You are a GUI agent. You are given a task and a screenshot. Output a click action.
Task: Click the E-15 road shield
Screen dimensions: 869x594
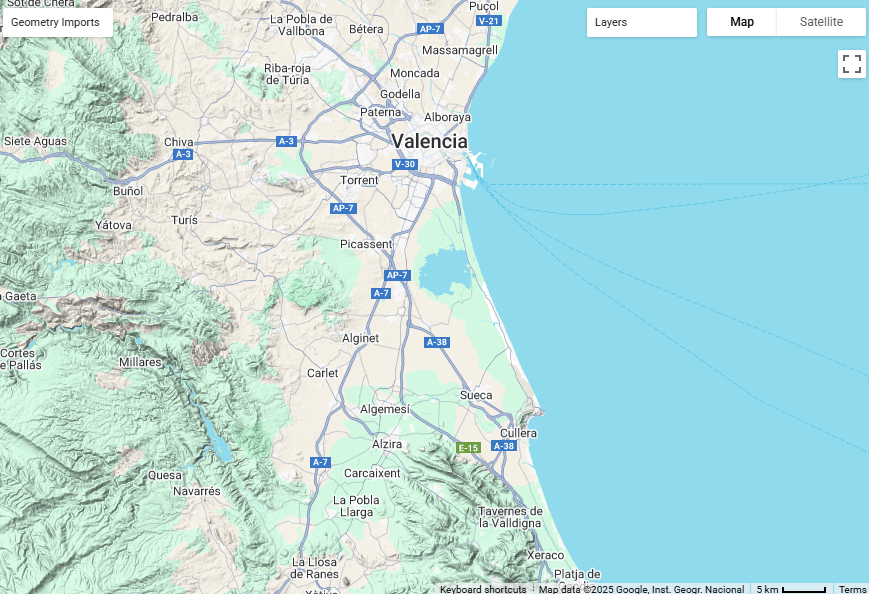(x=468, y=448)
